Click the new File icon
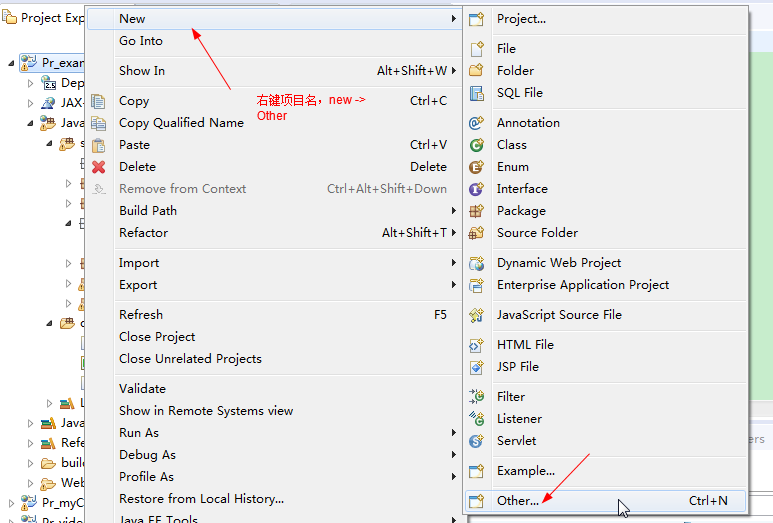Image resolution: width=773 pixels, height=523 pixels. [476, 49]
